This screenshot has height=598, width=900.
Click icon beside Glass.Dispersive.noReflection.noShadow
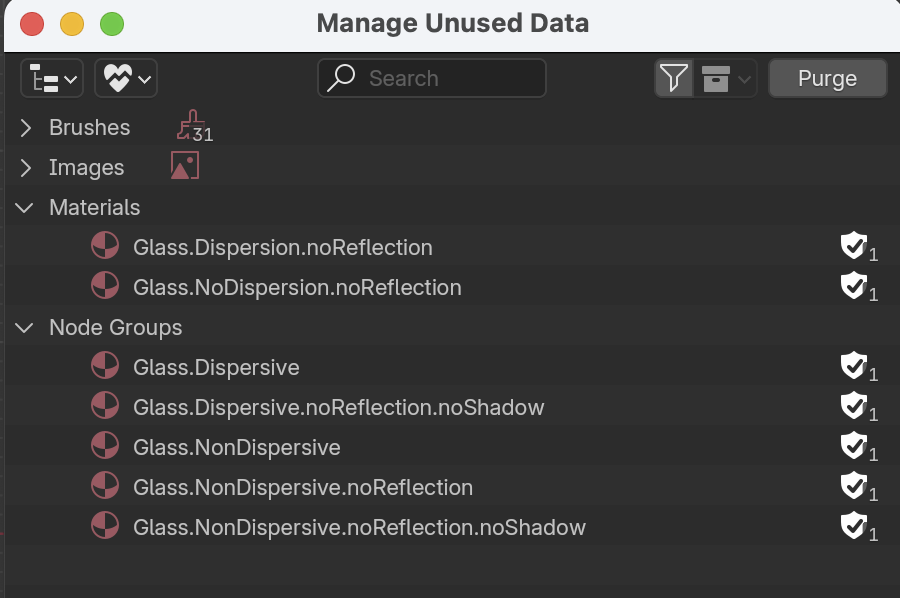[x=105, y=406]
